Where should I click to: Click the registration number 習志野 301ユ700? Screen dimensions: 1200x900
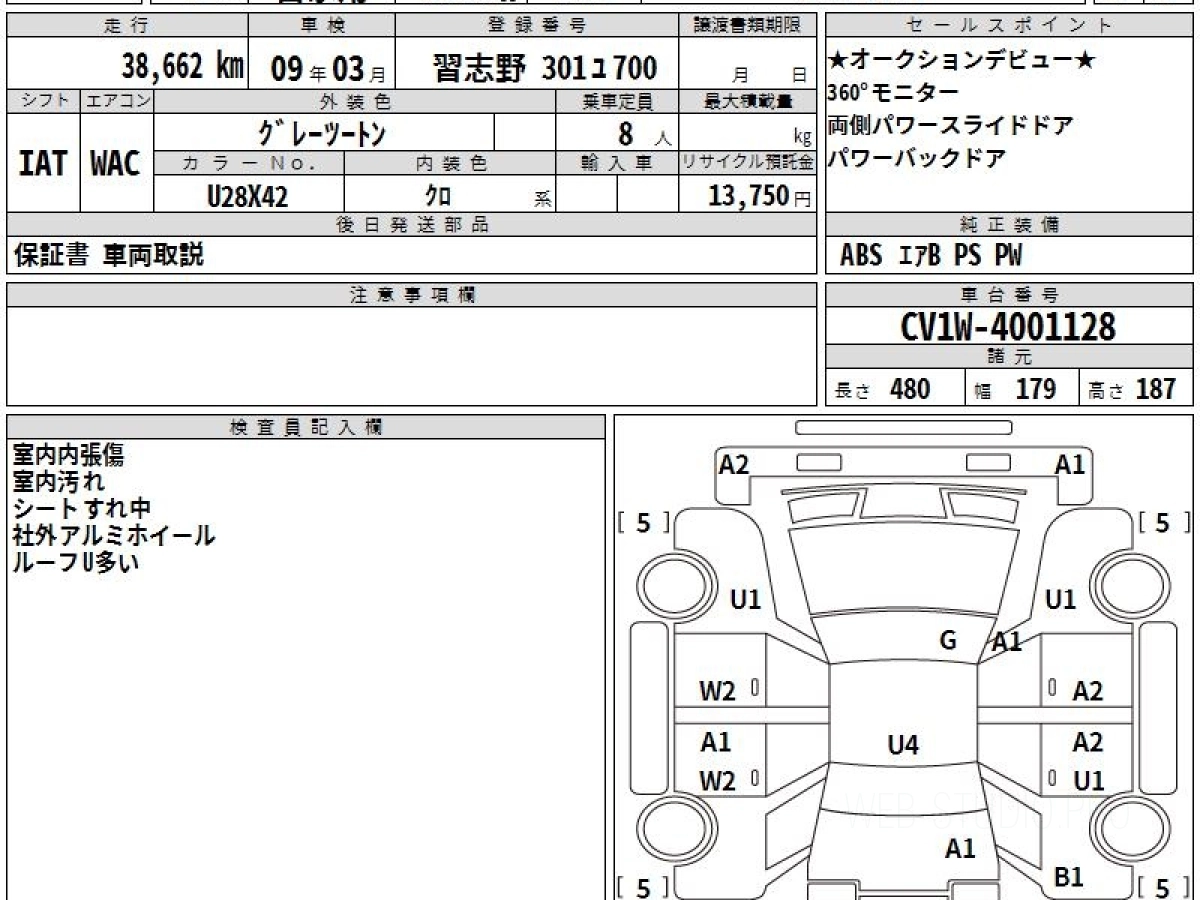click(545, 68)
